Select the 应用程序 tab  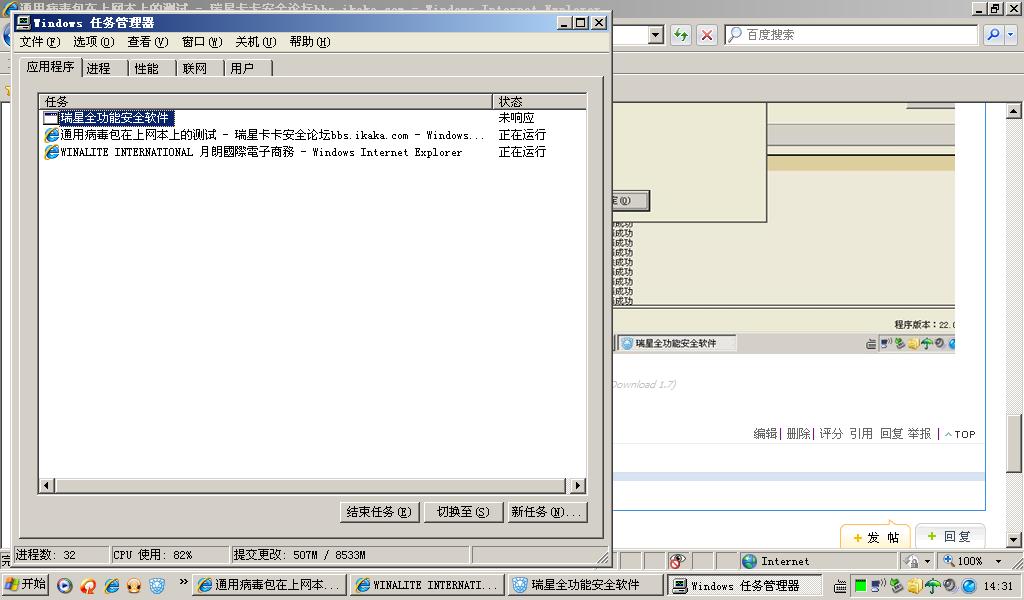coord(50,67)
